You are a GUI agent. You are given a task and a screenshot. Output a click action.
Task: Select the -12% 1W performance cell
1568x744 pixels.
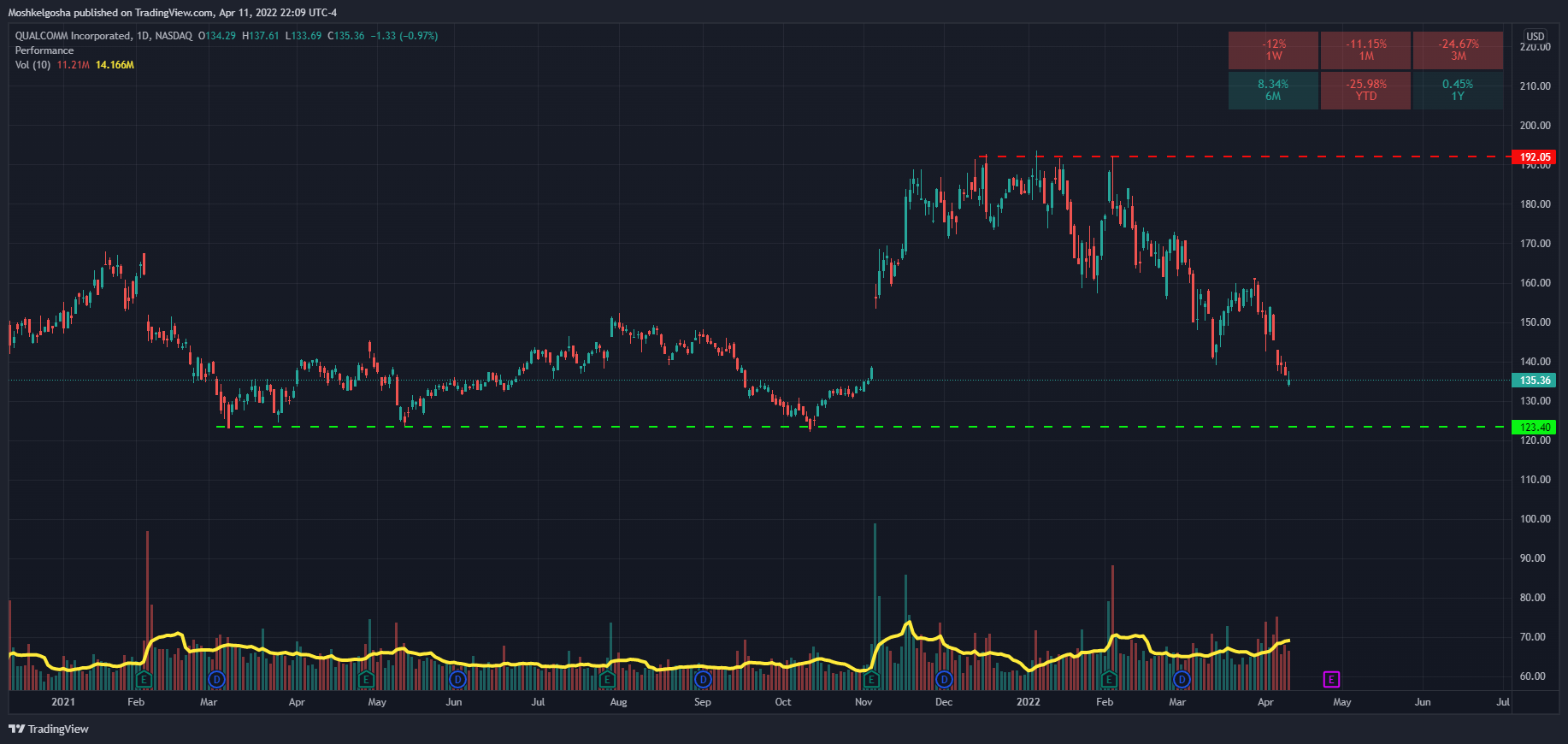click(x=1273, y=50)
